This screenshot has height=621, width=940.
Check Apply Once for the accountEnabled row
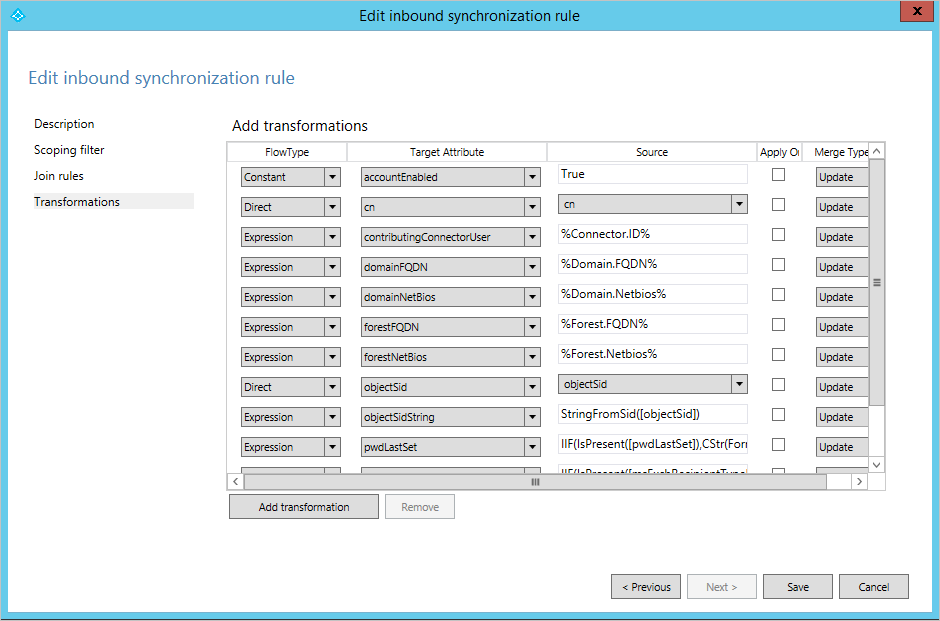coord(778,174)
